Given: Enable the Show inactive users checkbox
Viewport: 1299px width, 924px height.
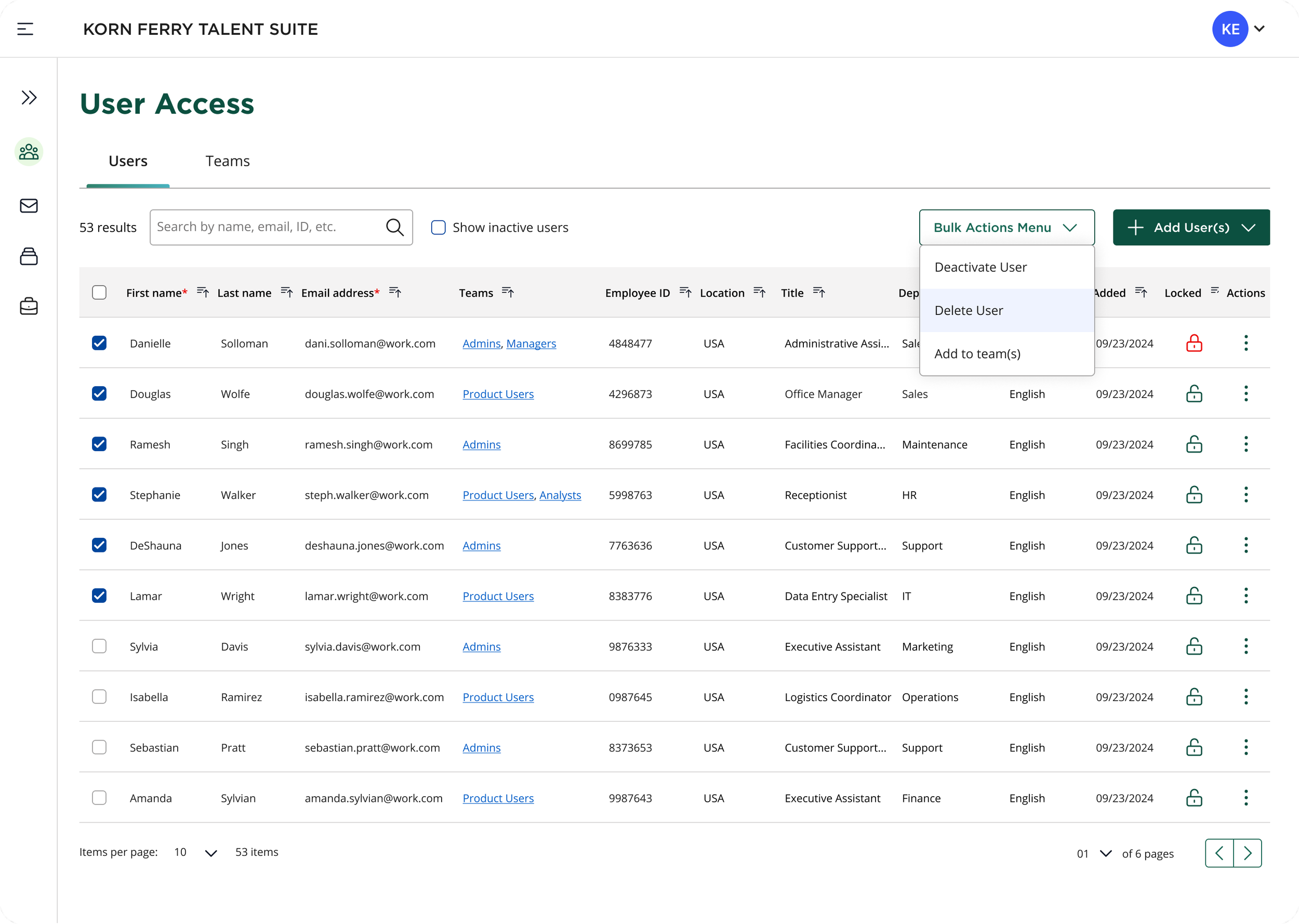Looking at the screenshot, I should [x=438, y=227].
